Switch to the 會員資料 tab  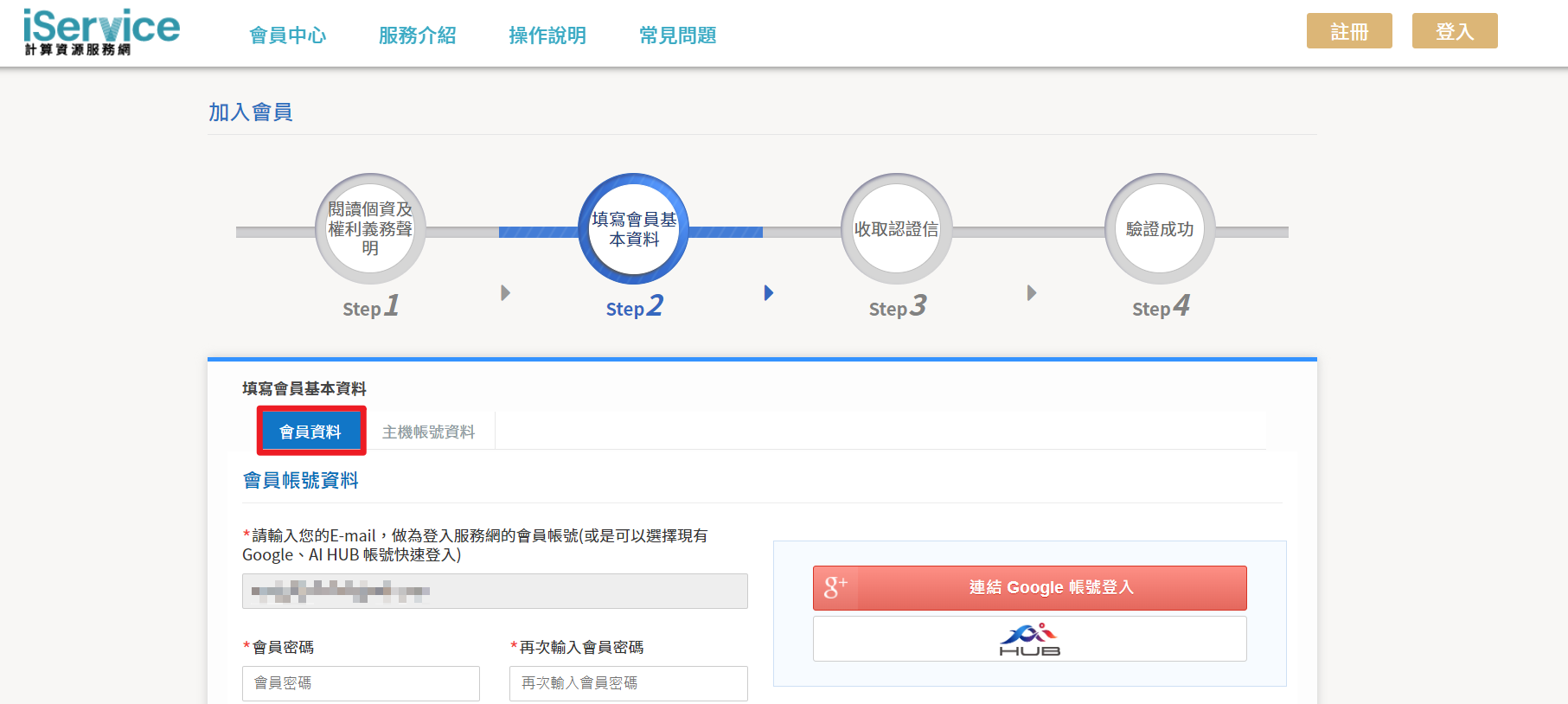[310, 432]
